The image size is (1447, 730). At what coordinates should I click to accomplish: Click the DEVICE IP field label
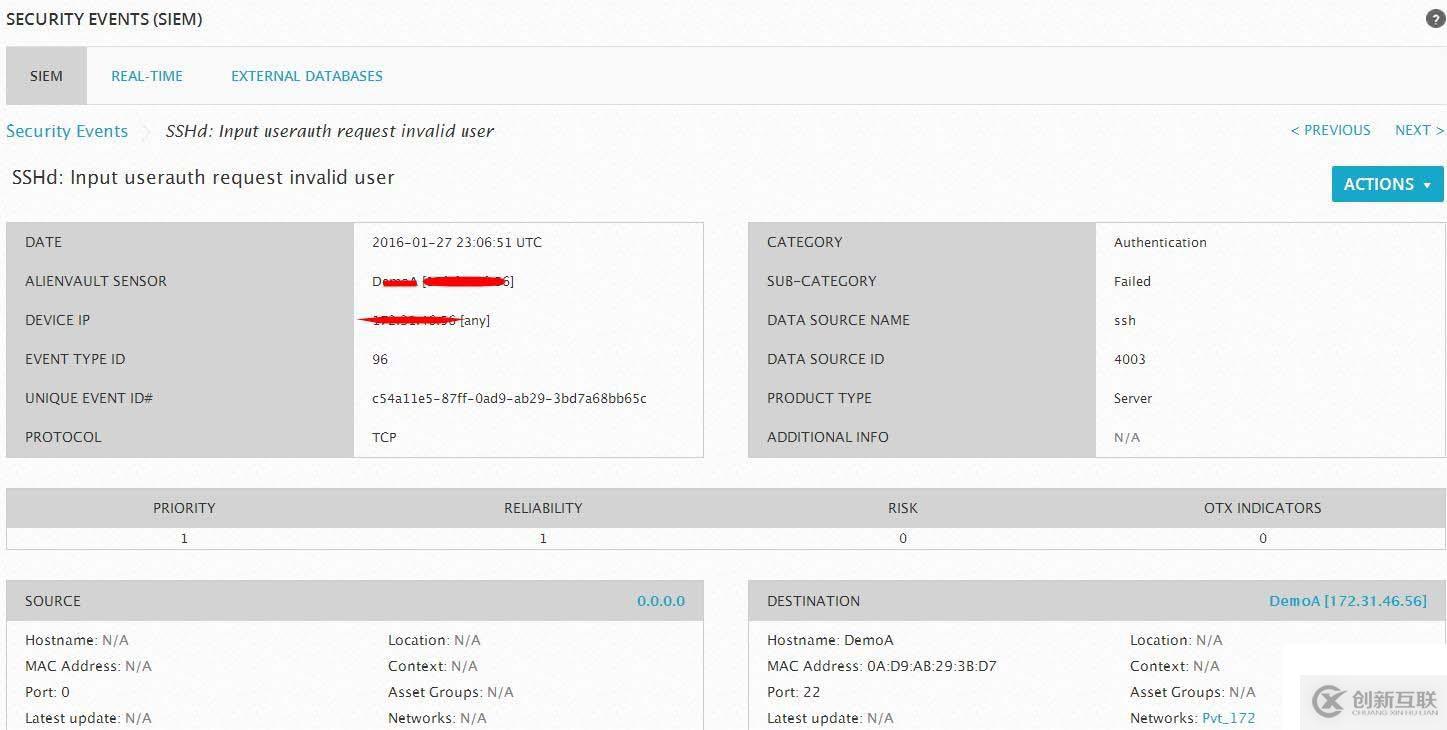pyautogui.click(x=57, y=320)
